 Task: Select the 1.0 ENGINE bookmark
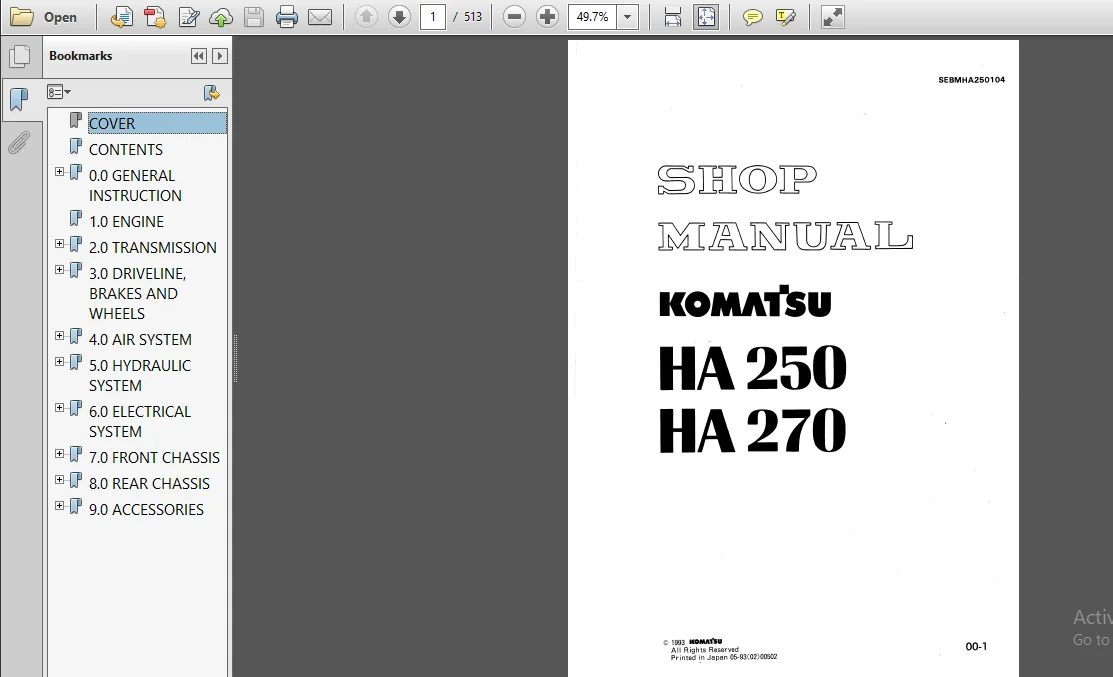[x=126, y=221]
